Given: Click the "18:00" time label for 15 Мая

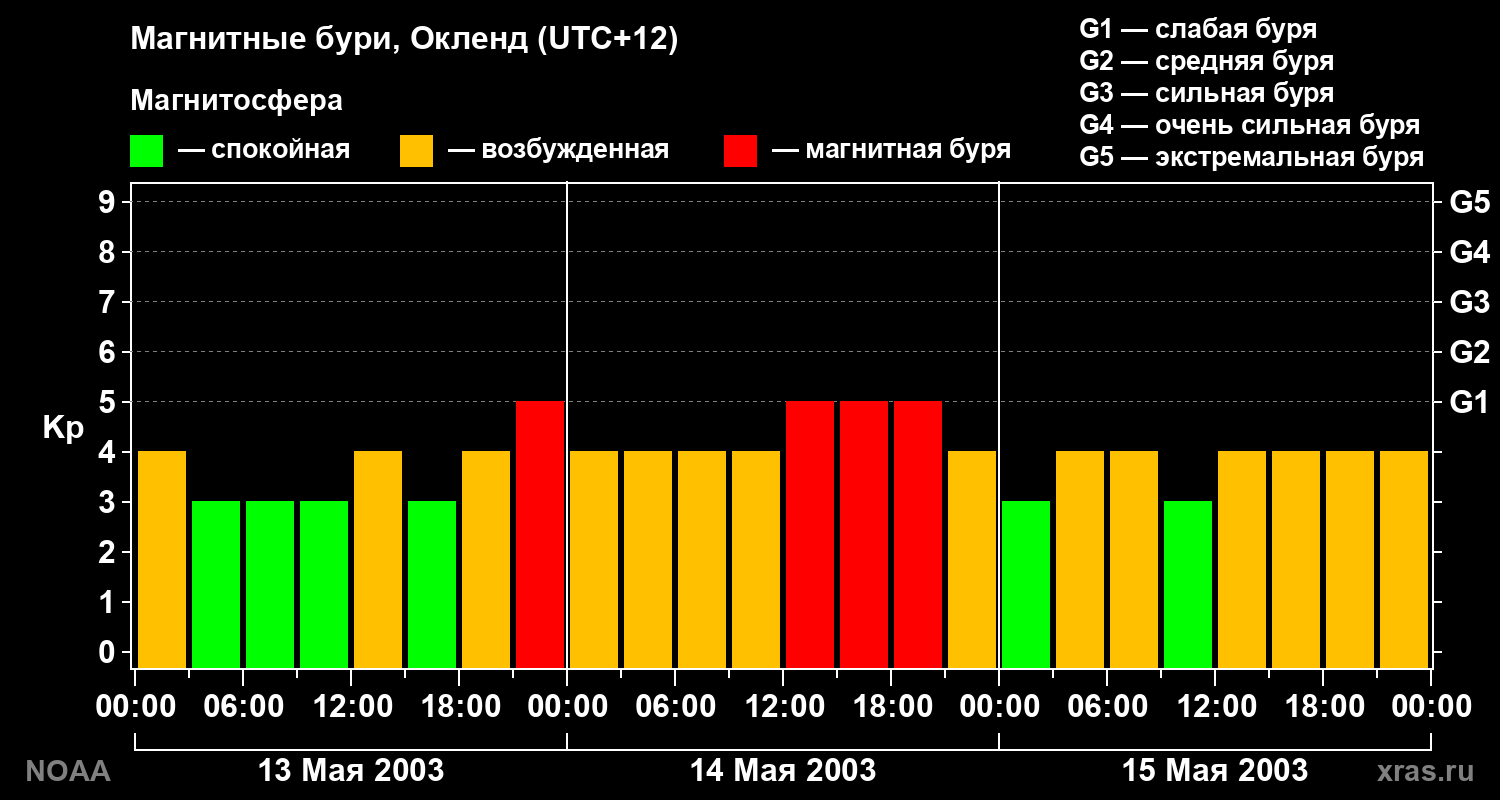Looking at the screenshot, I should pos(1323,707).
